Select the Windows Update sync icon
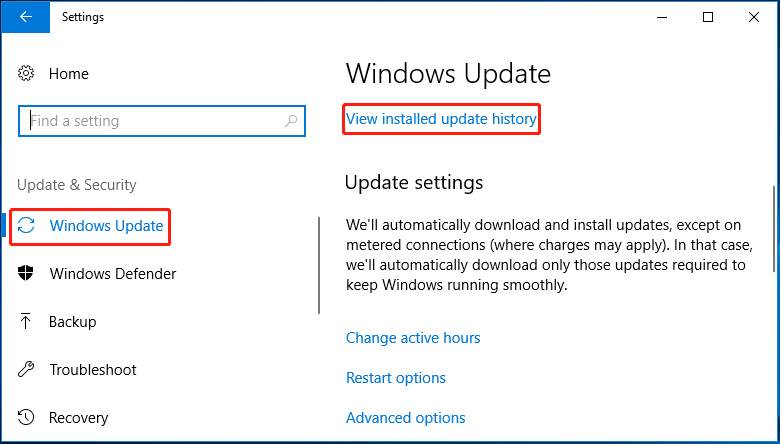This screenshot has width=780, height=444. tap(26, 226)
